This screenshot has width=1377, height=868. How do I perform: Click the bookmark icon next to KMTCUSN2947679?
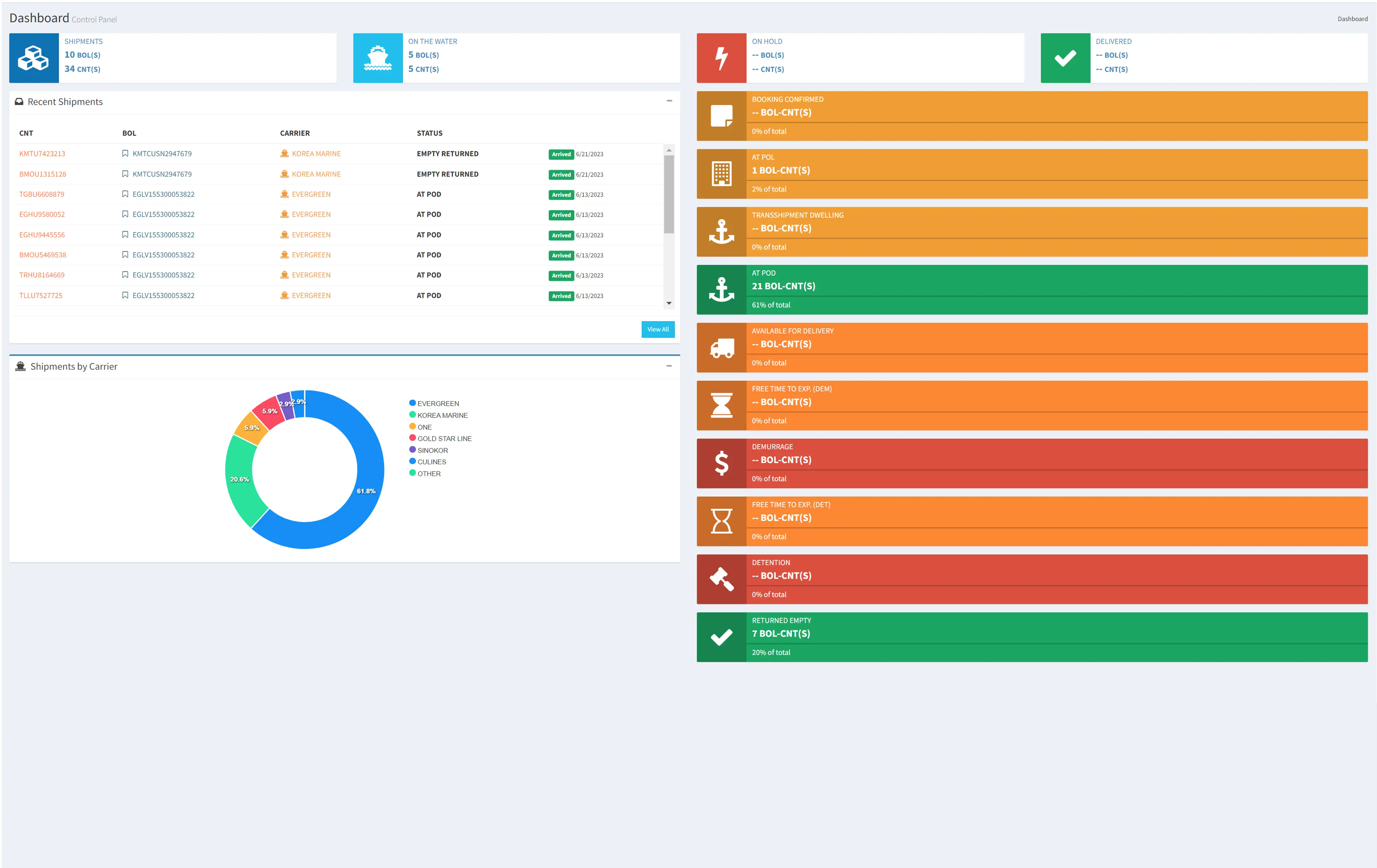[126, 153]
